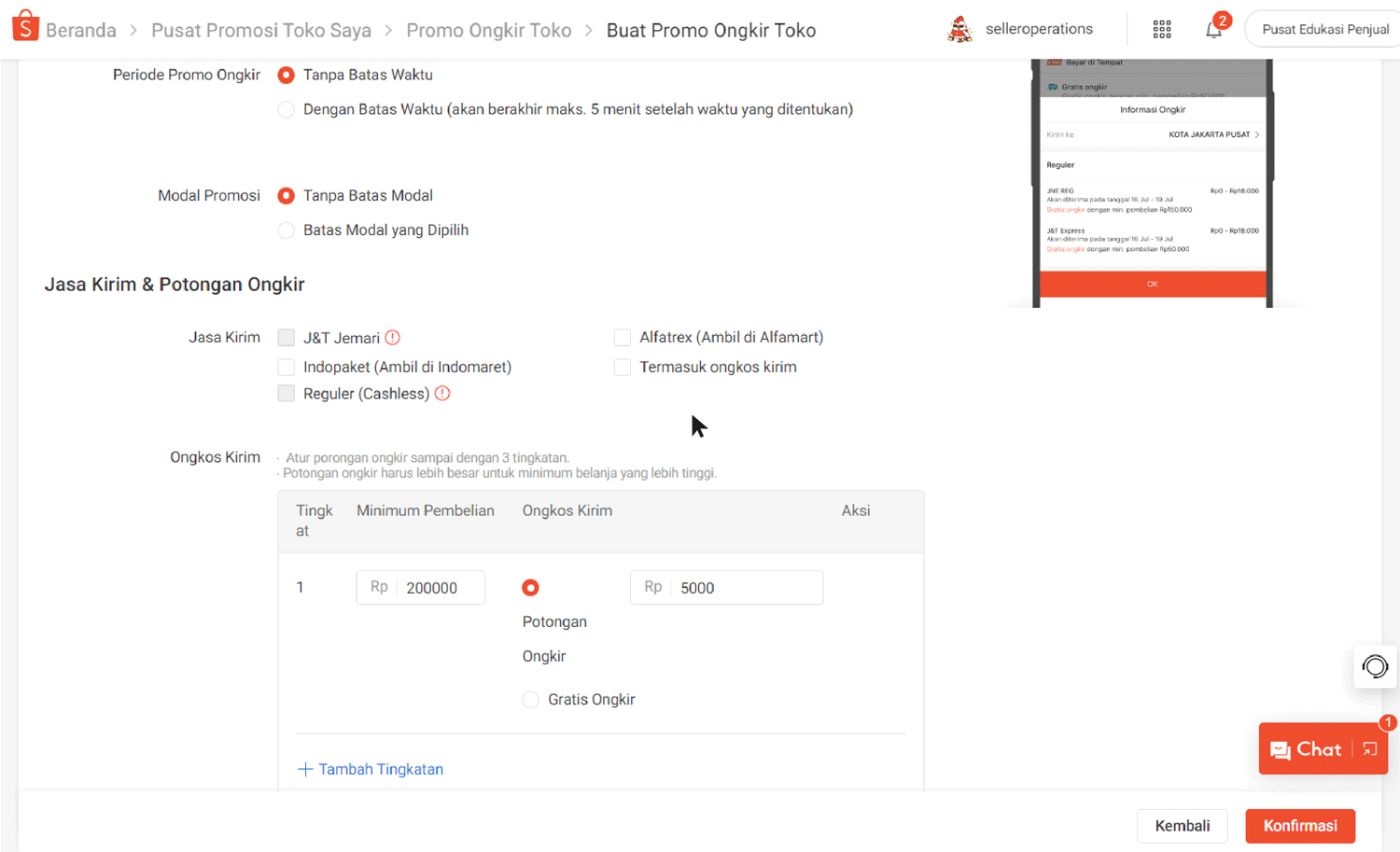Select Dengan Batas Waktu radio option
The image size is (1400, 852).
click(287, 110)
